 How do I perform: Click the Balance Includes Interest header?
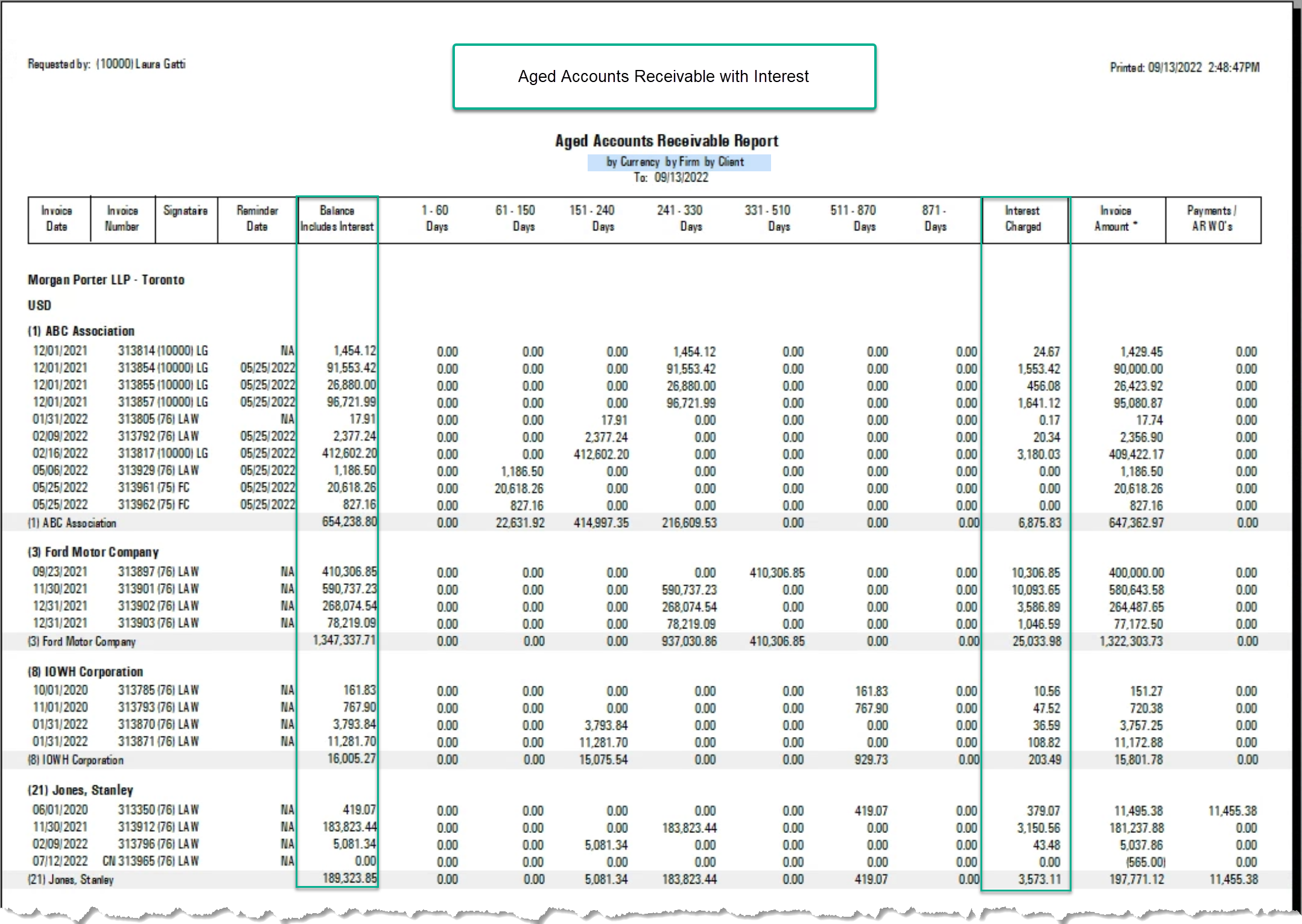pyautogui.click(x=337, y=219)
